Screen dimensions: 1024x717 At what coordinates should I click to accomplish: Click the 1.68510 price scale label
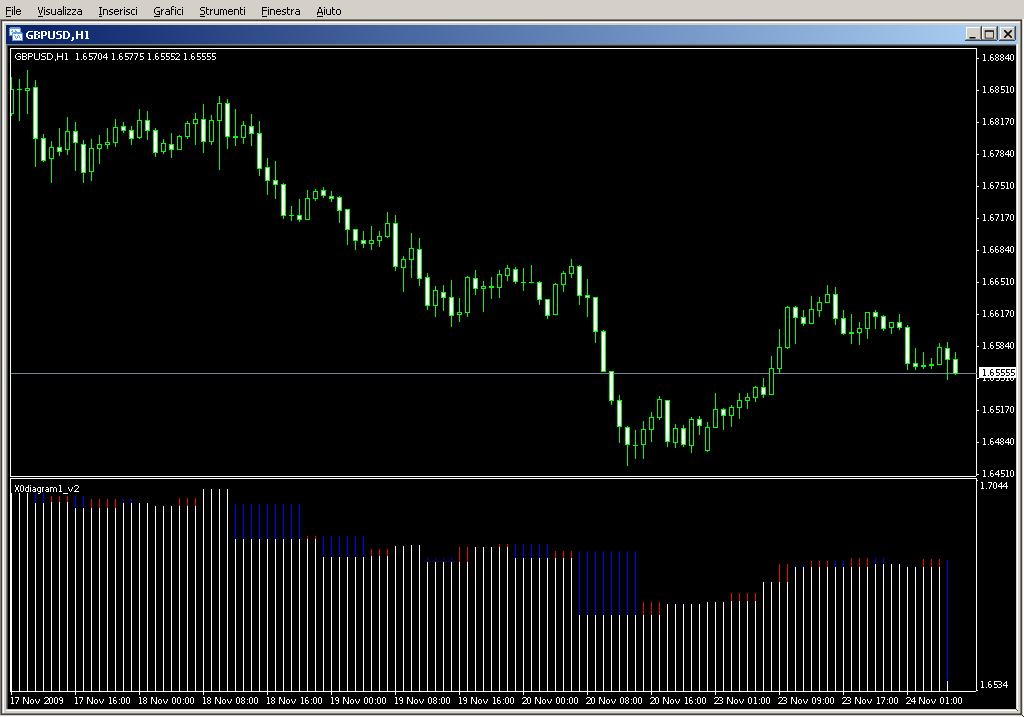click(999, 89)
